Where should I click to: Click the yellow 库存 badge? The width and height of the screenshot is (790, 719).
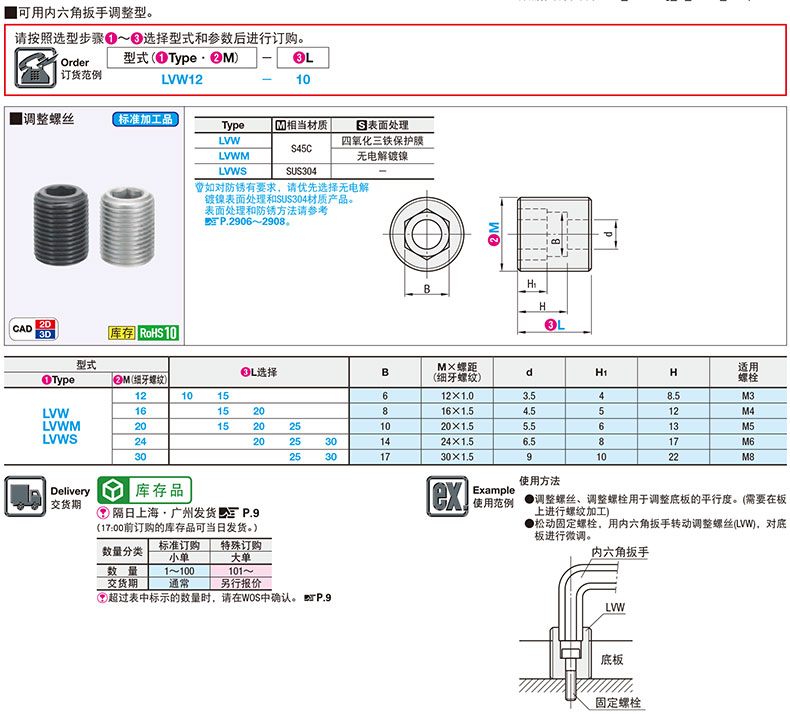click(x=120, y=332)
